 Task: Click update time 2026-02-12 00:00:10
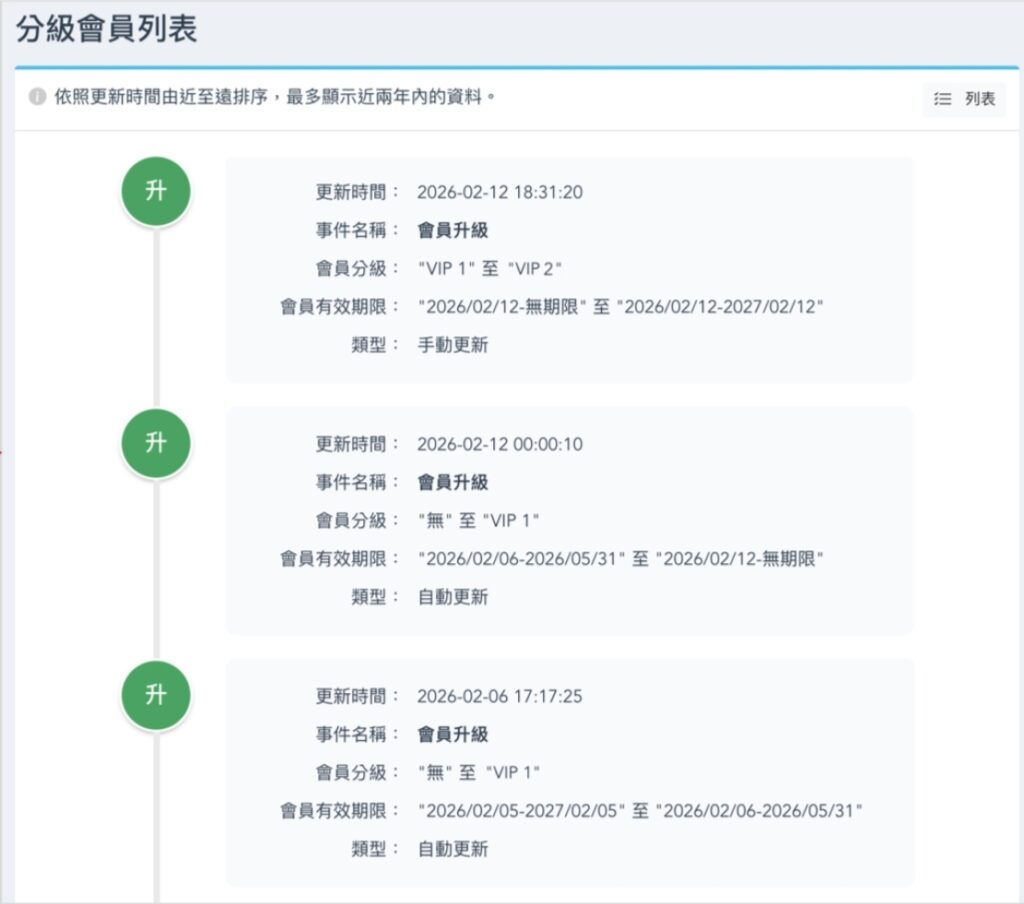[500, 444]
